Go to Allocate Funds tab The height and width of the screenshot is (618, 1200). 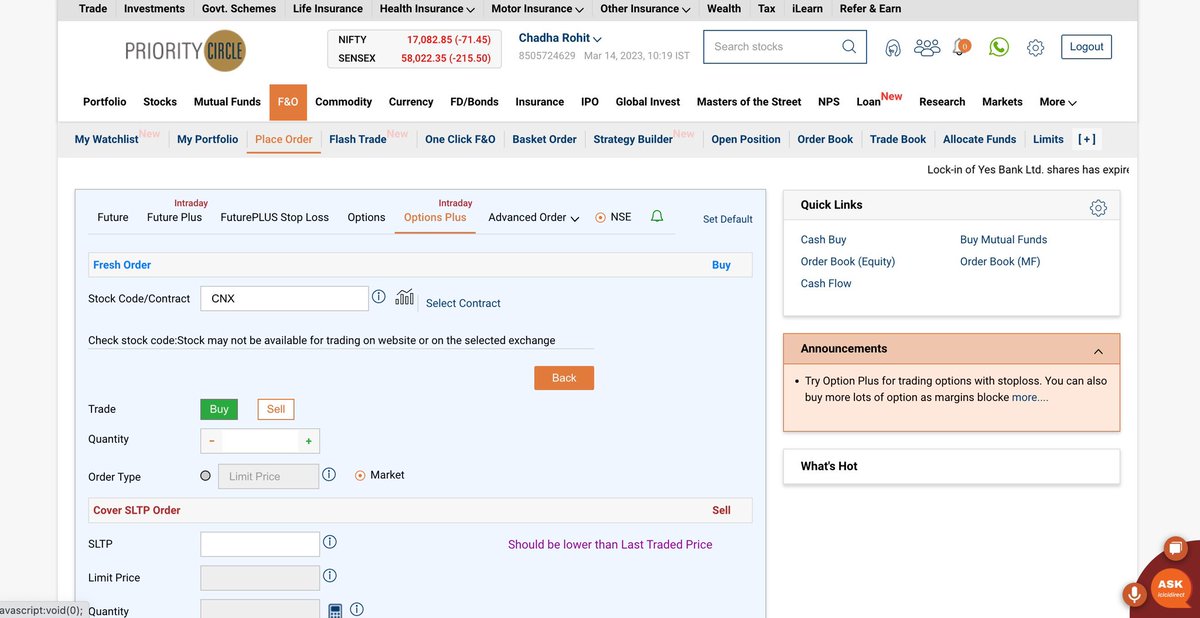point(979,139)
